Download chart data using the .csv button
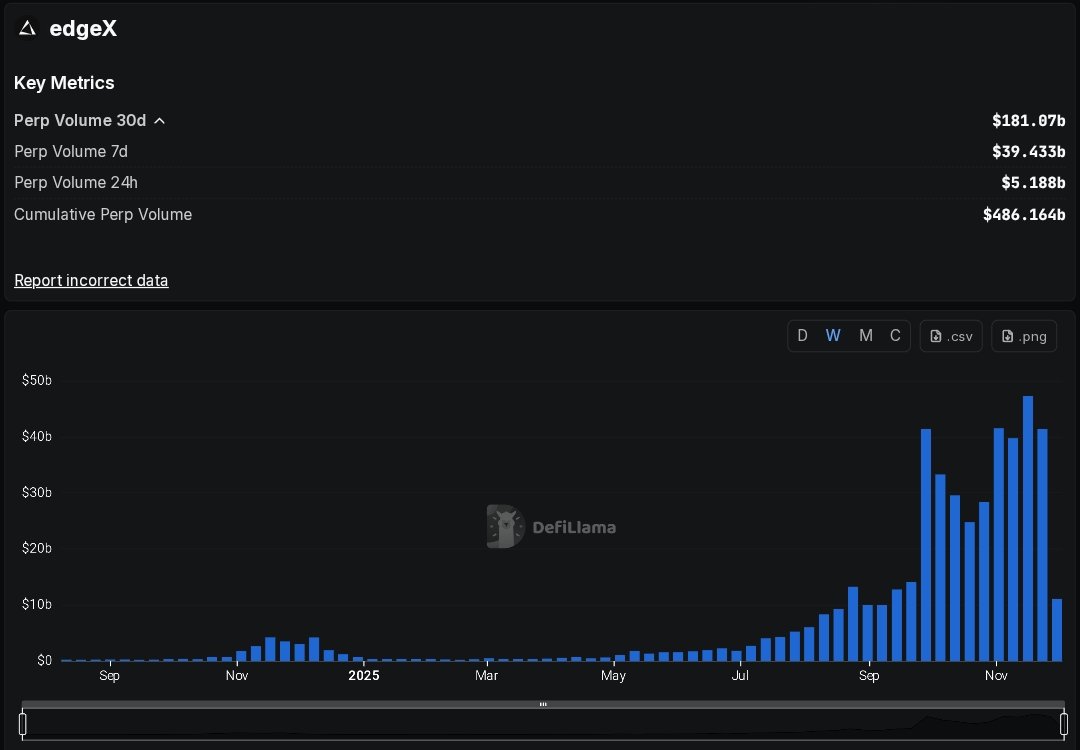Viewport: 1080px width, 750px height. tap(950, 336)
